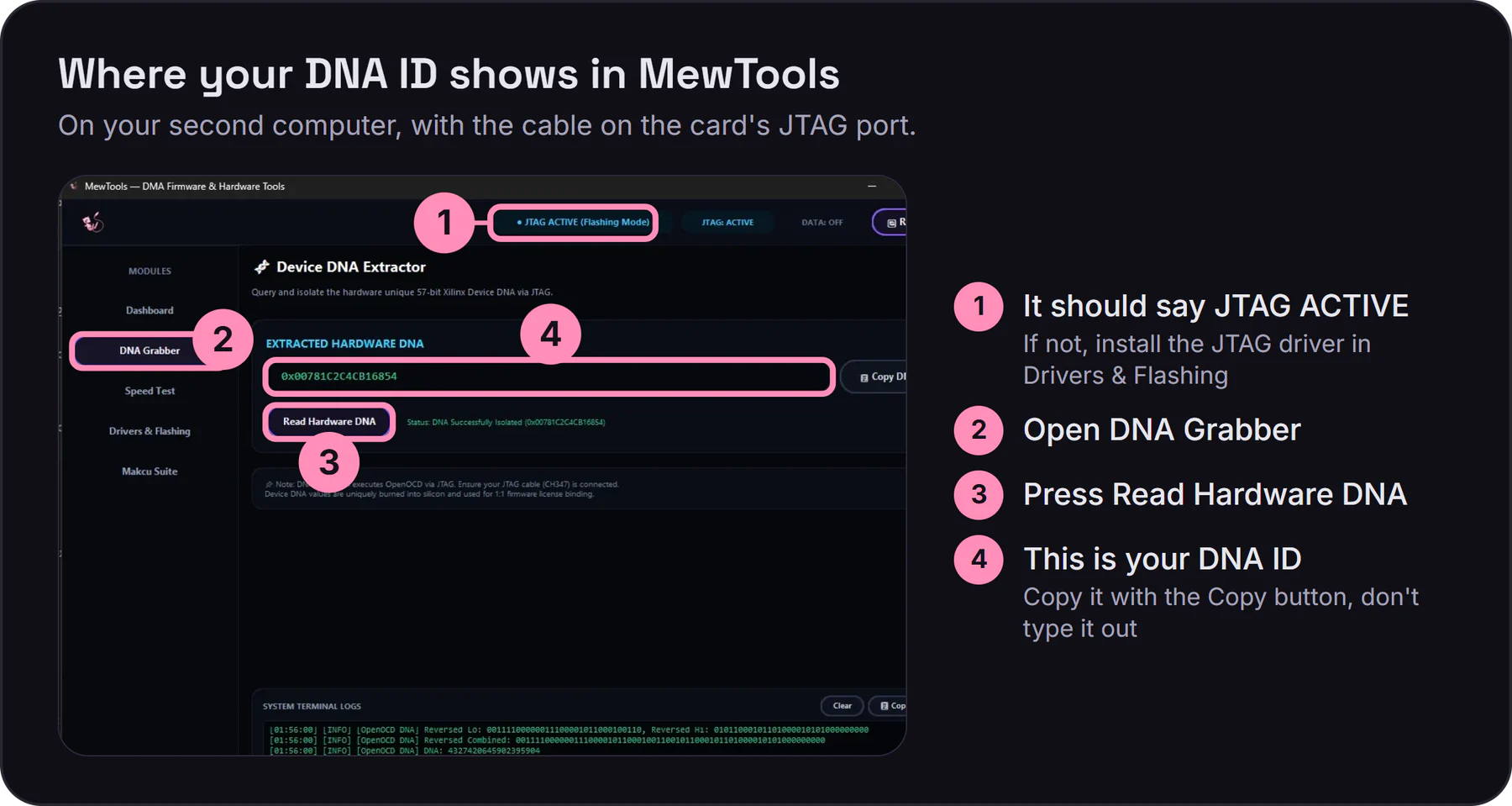Click the MewTools logo icon below title bar
1512x806 pixels.
pos(92,222)
